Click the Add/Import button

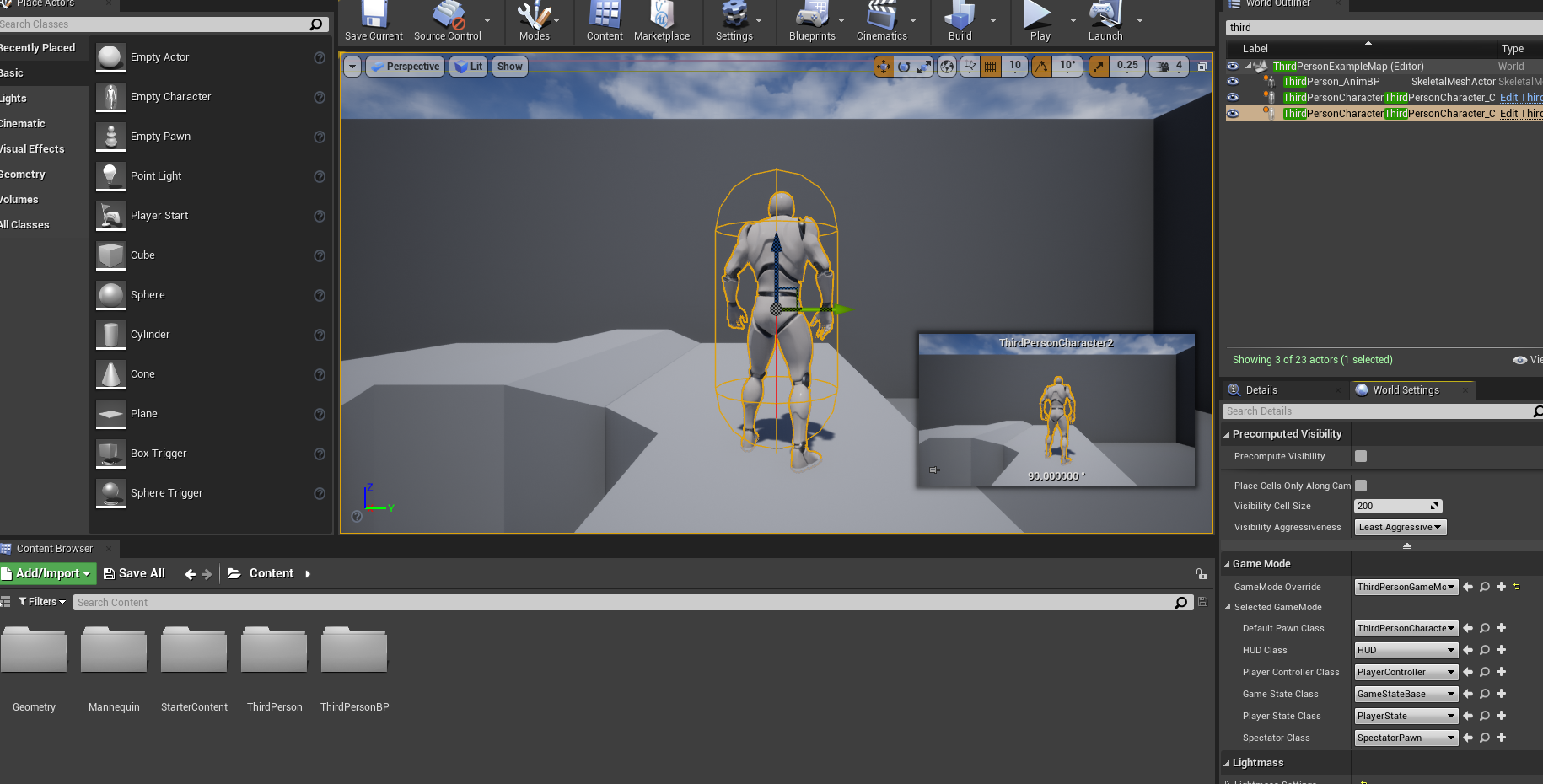48,573
